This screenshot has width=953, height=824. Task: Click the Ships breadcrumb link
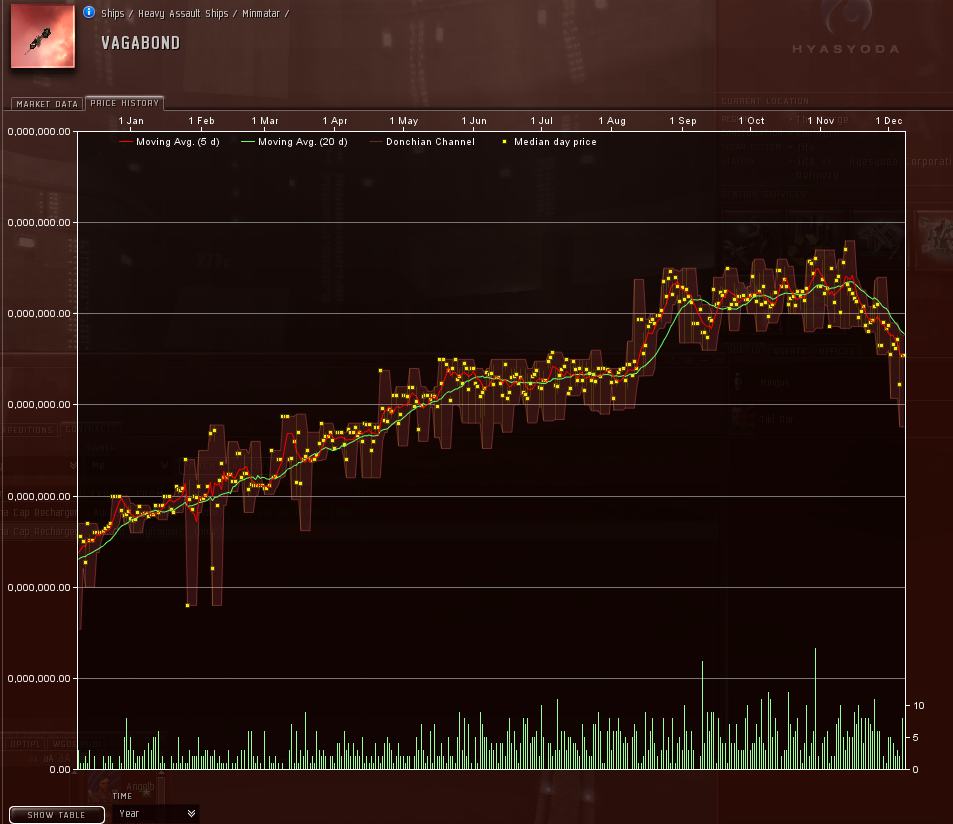coord(112,13)
